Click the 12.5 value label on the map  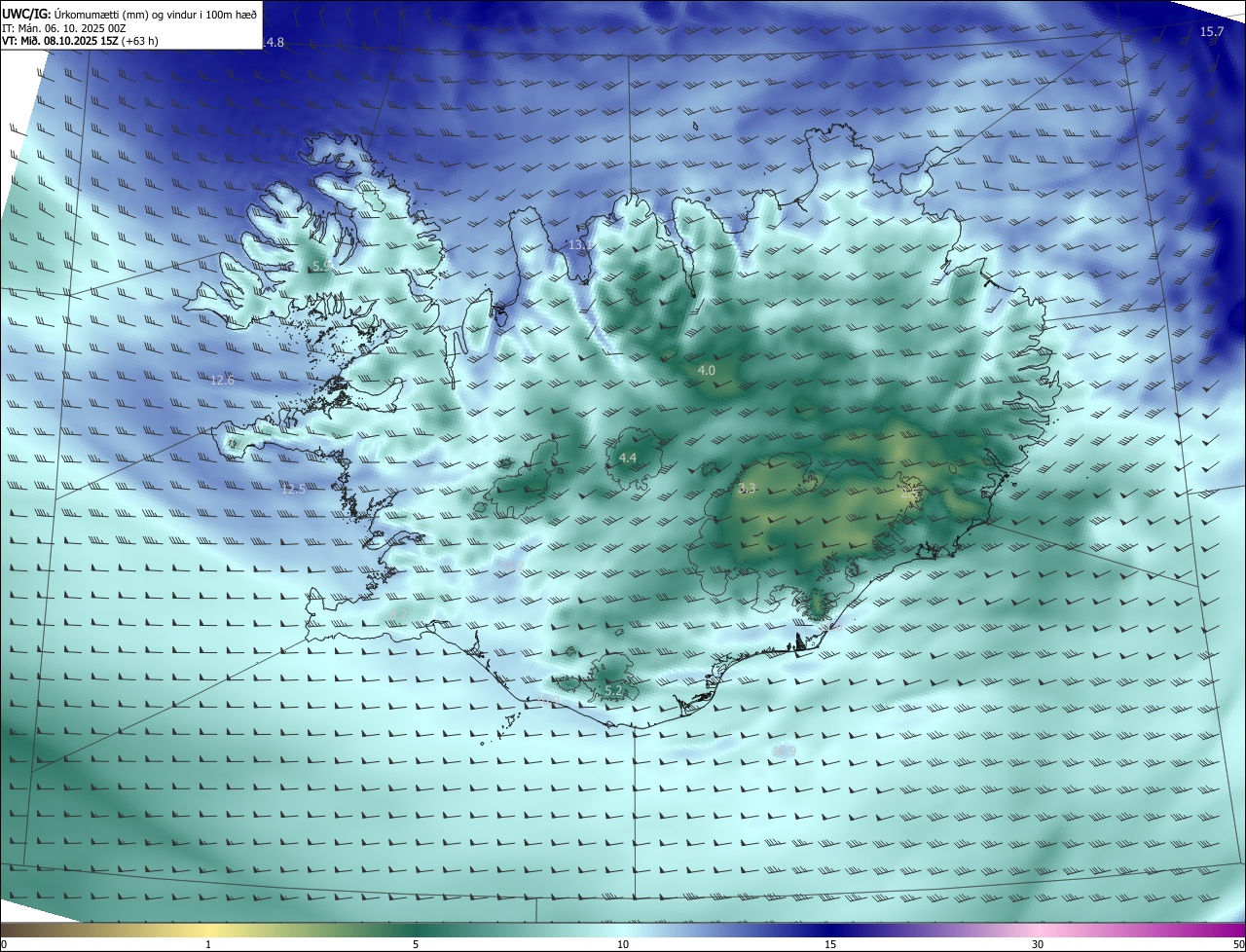coord(293,489)
